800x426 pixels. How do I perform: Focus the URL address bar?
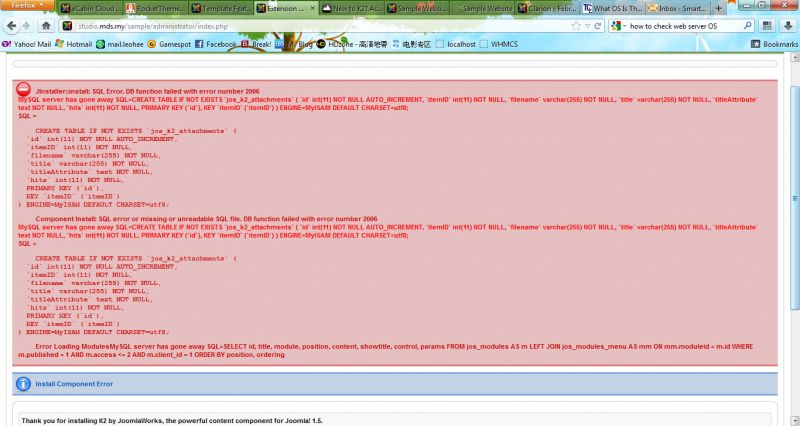(x=321, y=26)
